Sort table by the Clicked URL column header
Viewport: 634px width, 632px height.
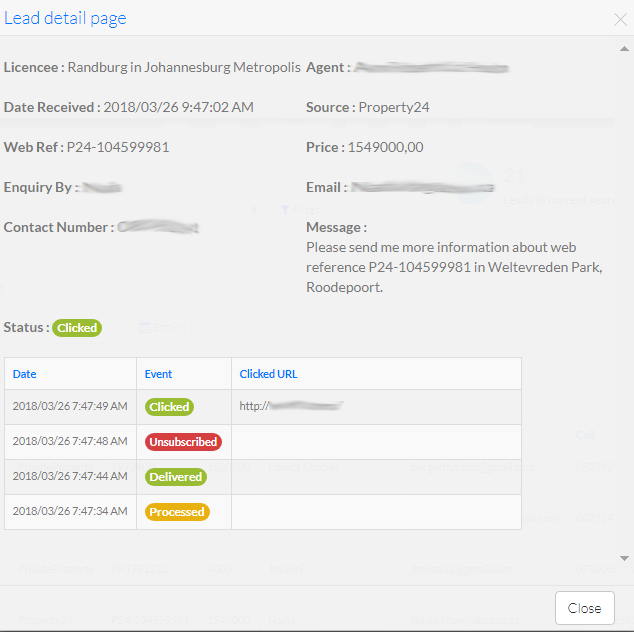[268, 374]
